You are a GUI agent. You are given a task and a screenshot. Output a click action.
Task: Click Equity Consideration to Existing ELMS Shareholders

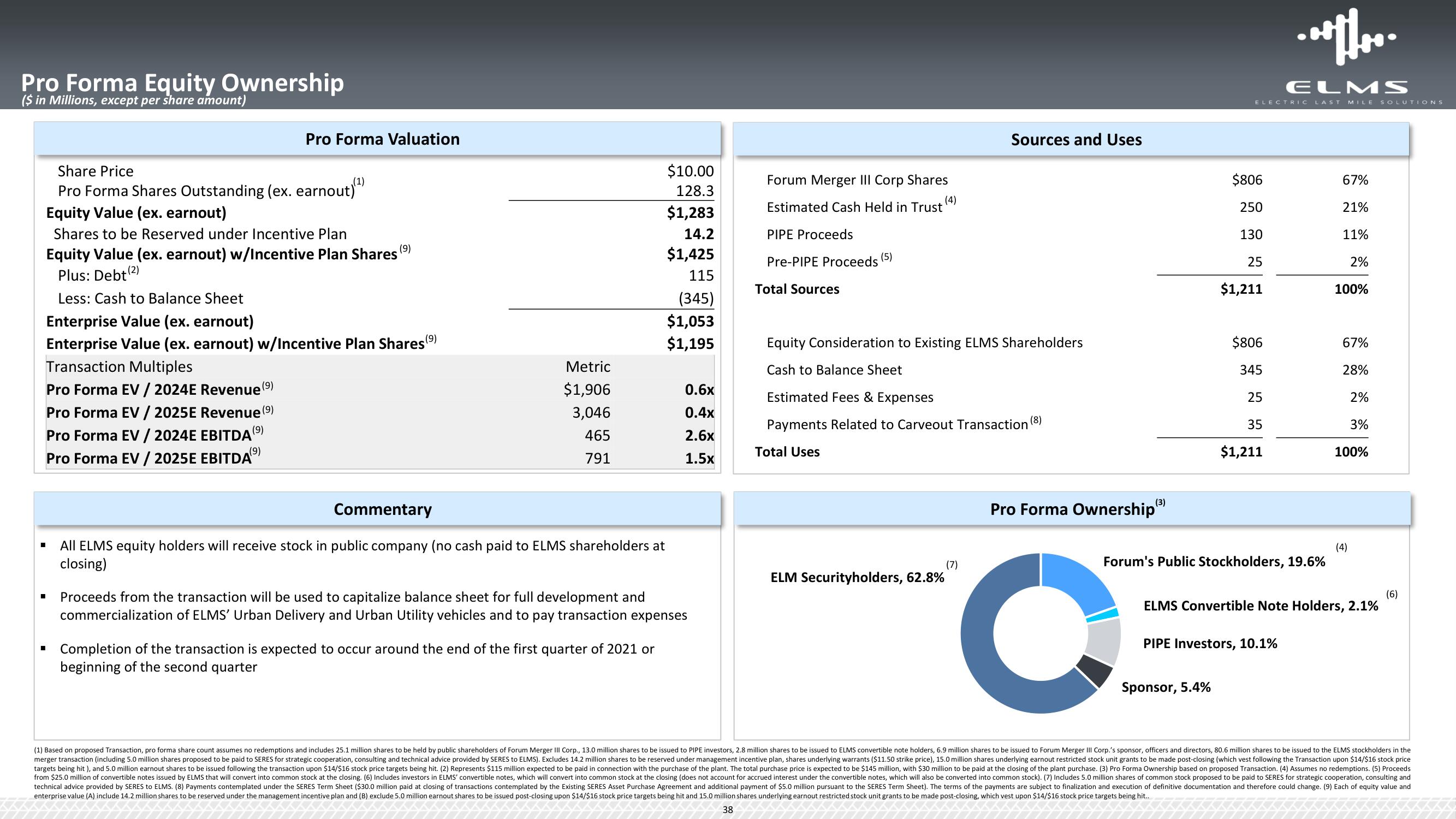click(925, 342)
